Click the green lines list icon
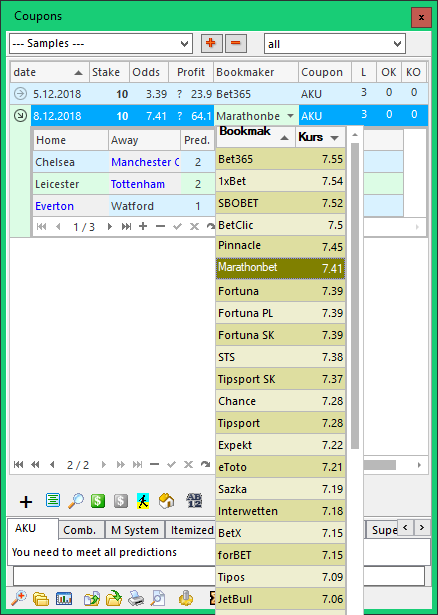The height and width of the screenshot is (615, 438). click(53, 500)
